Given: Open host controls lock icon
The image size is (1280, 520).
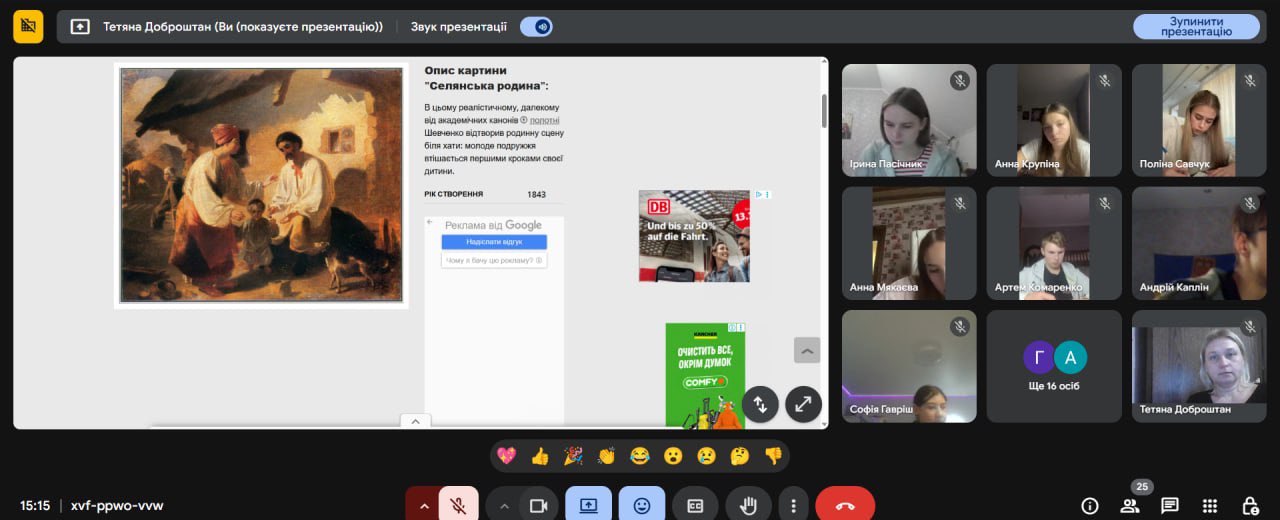Looking at the screenshot, I should [x=1250, y=505].
